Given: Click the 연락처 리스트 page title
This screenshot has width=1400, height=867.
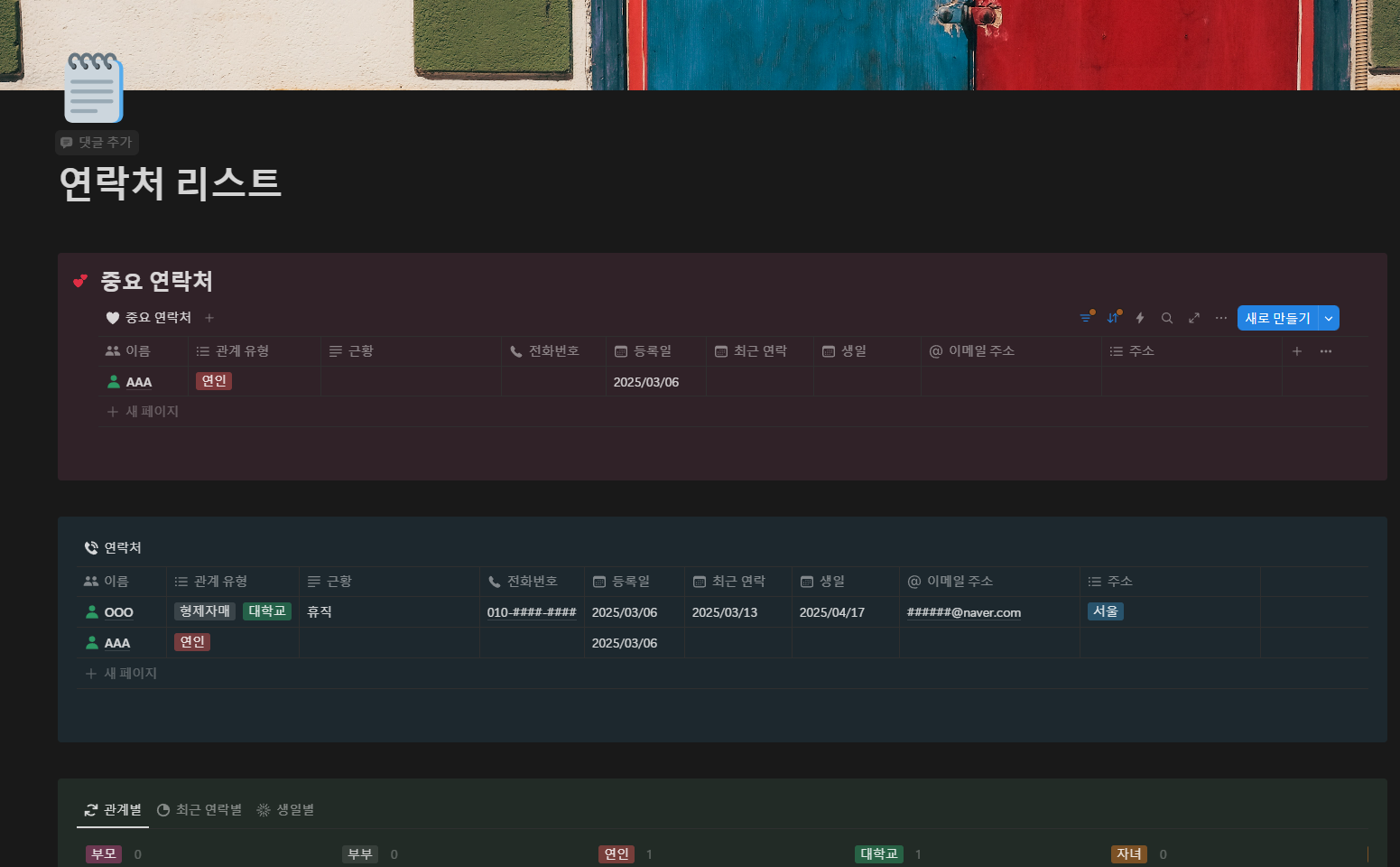Looking at the screenshot, I should pos(171,183).
